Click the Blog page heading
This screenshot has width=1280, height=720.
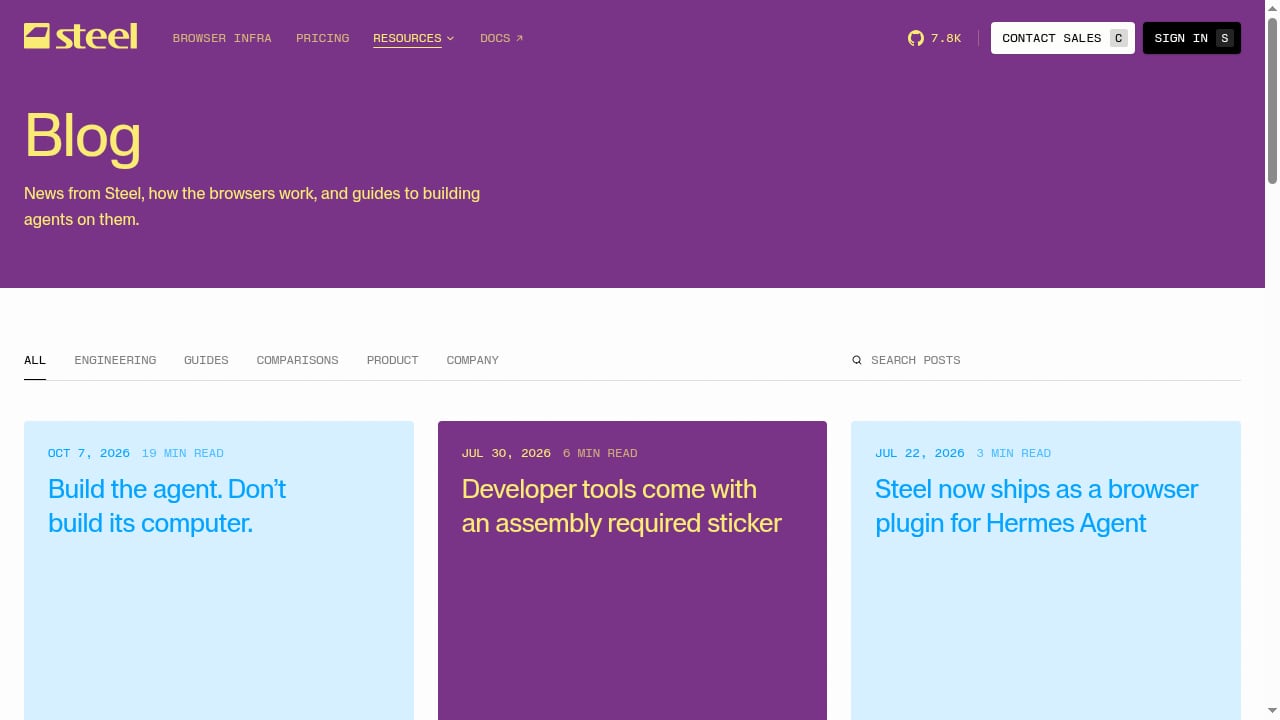coord(83,135)
